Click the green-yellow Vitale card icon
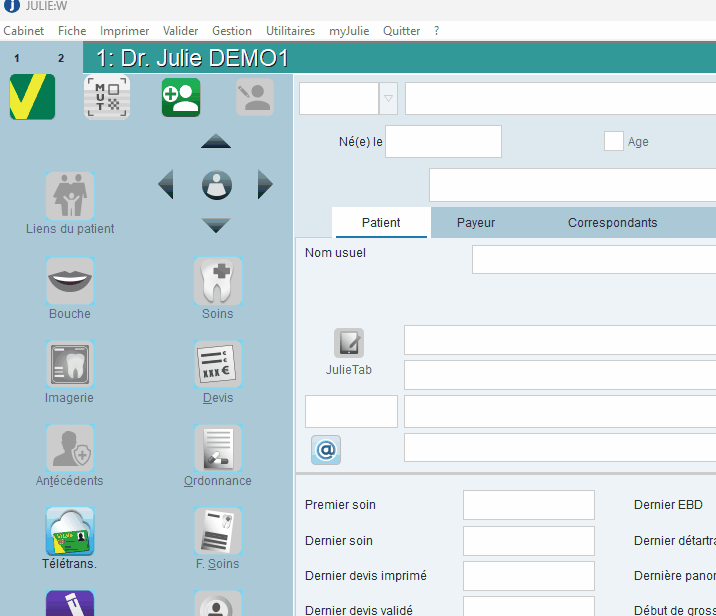Screen dimensions: 716x616 coord(32,97)
